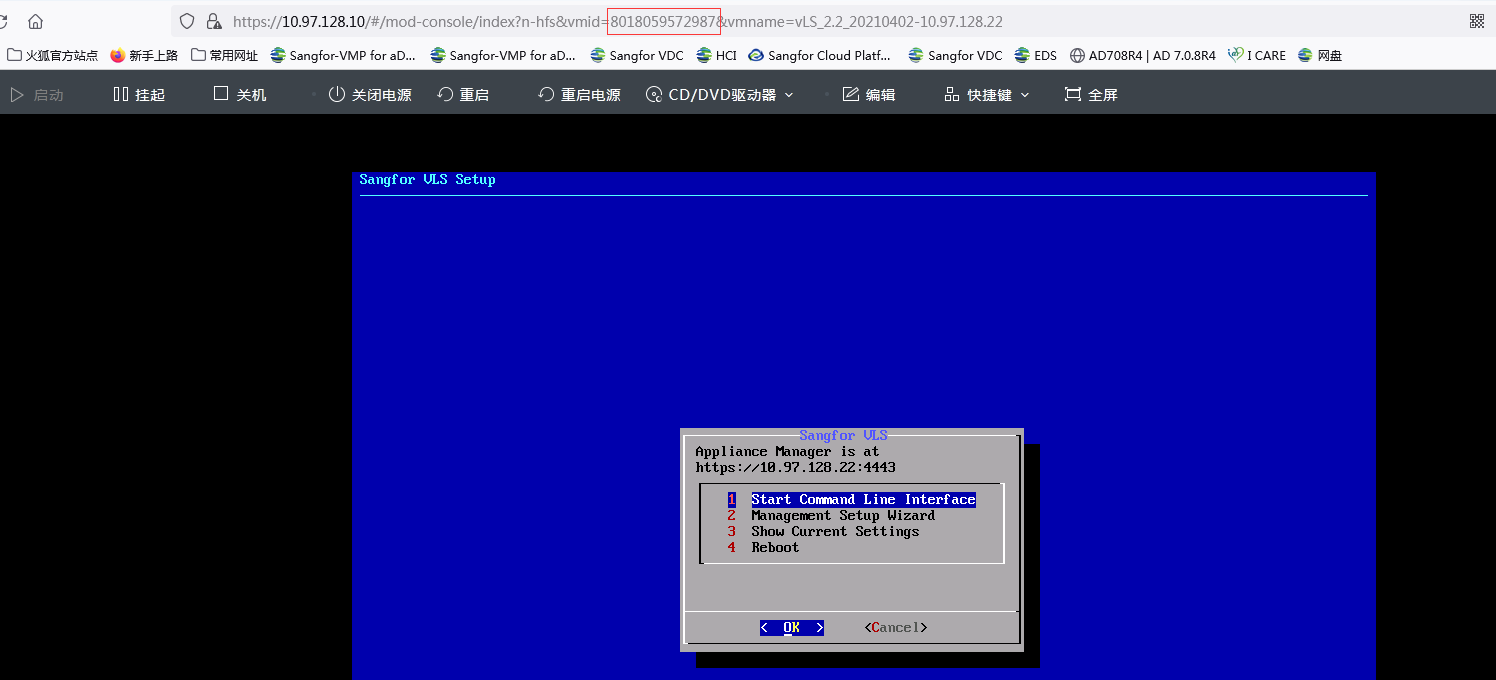The width and height of the screenshot is (1496, 680).
Task: Select 1 Start Command Line Interface
Action: pyautogui.click(x=851, y=499)
